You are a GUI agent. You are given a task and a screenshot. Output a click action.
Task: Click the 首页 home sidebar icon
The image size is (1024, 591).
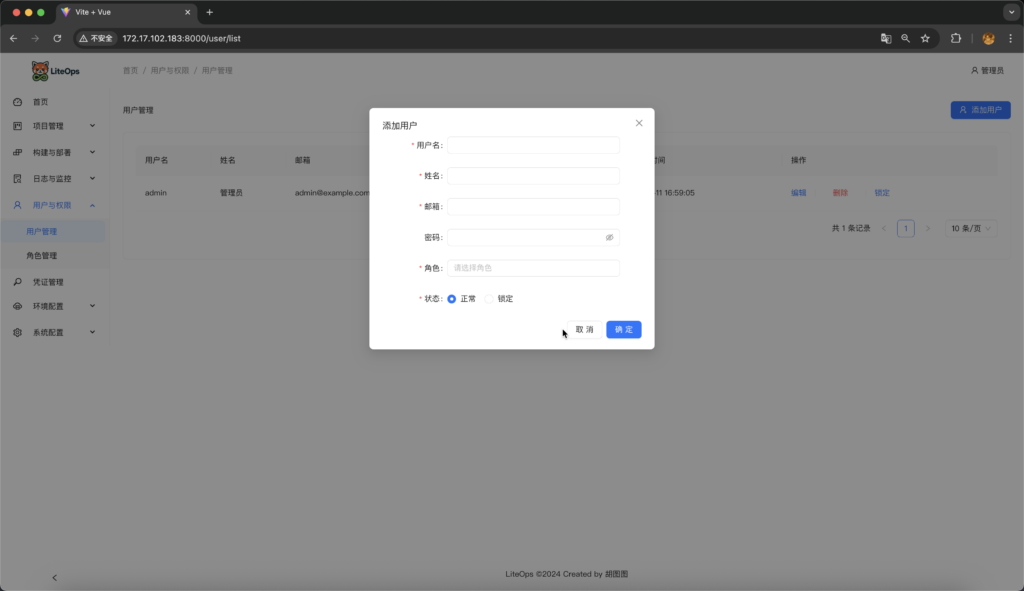point(18,102)
